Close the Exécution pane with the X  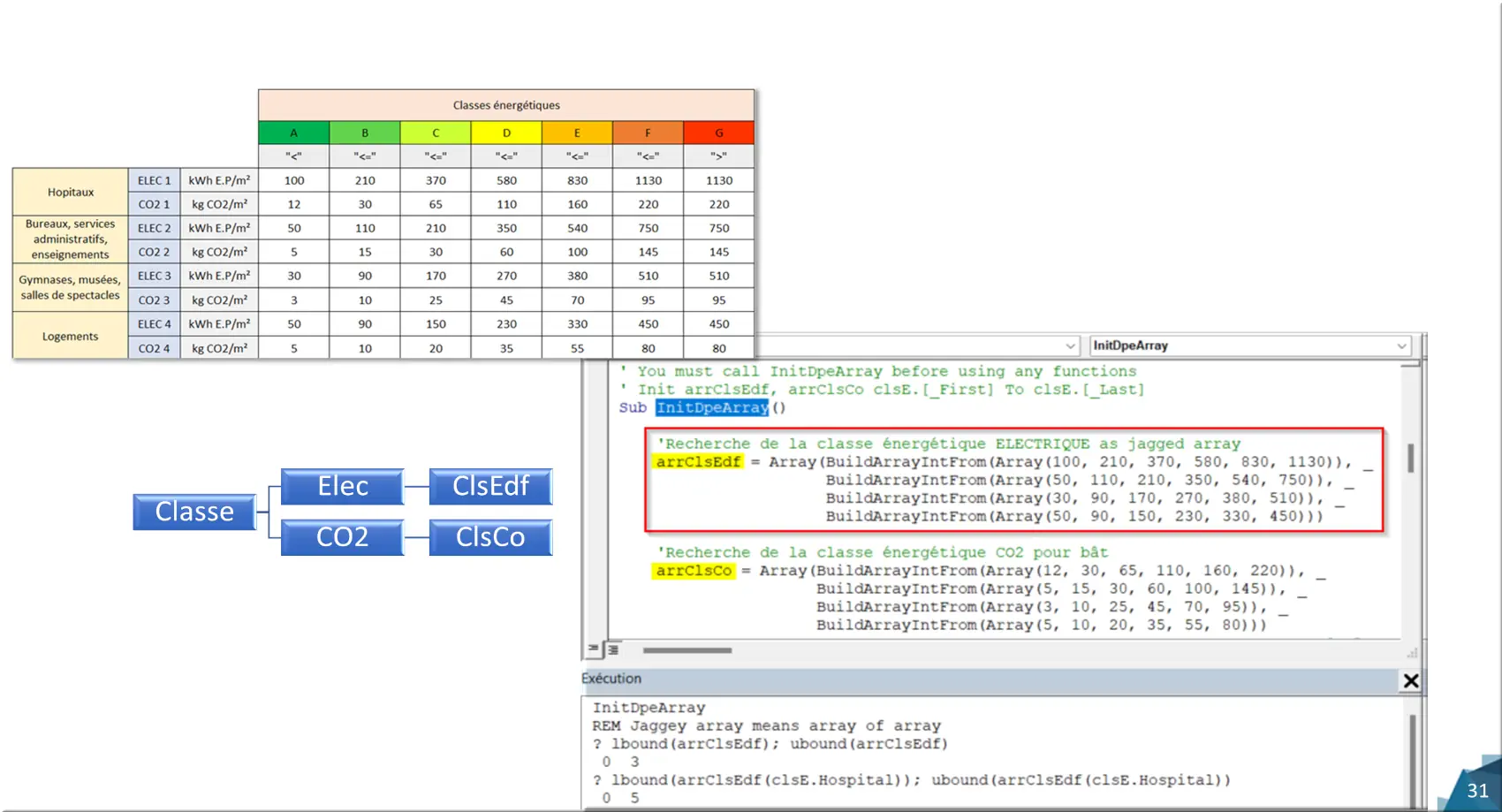1410,680
